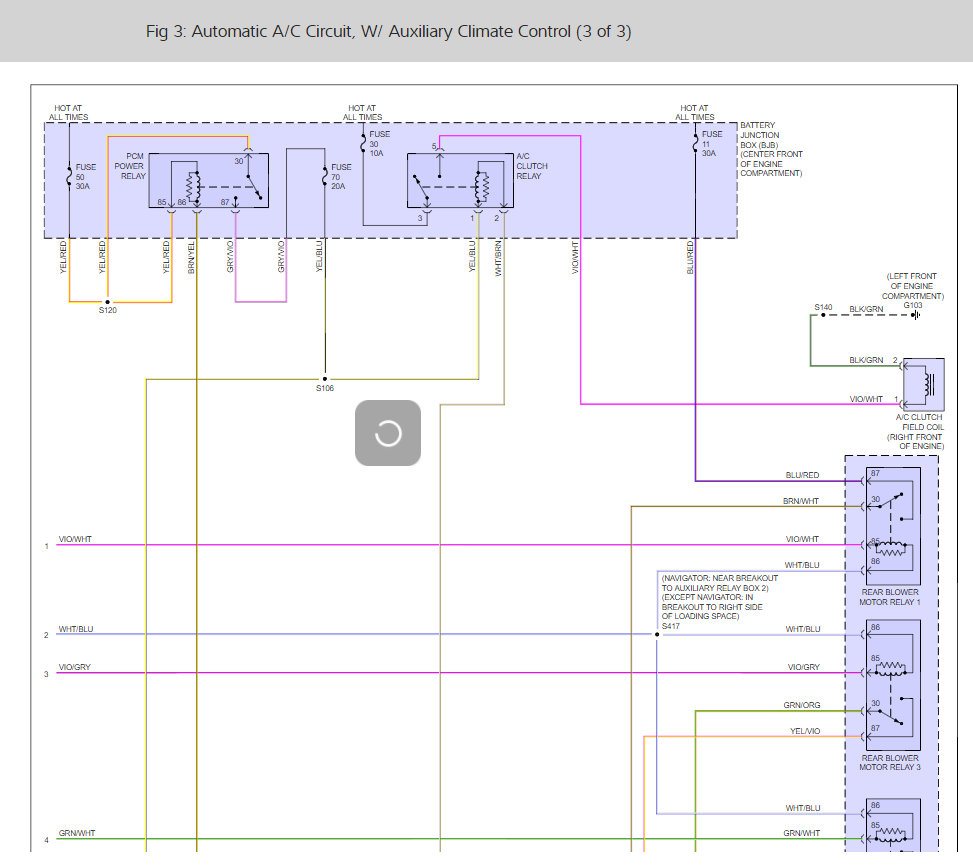Click connector number 1 on VIO/WHT wire
The height and width of the screenshot is (867, 973).
pos(46,546)
